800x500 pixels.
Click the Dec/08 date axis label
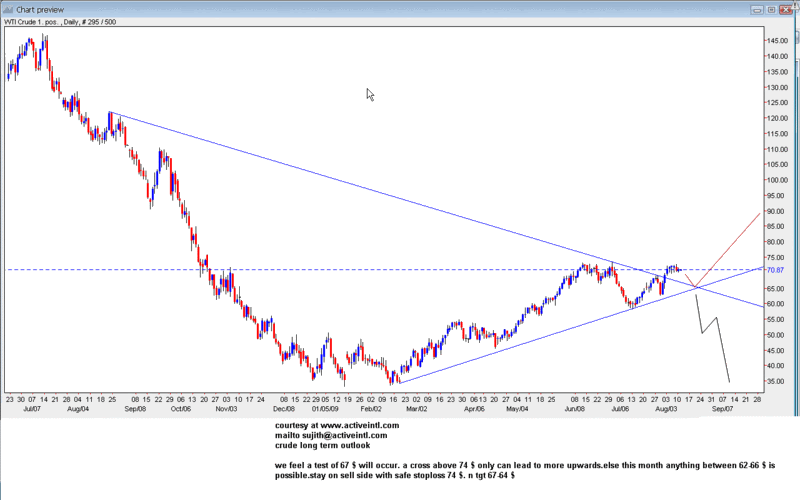coord(284,409)
